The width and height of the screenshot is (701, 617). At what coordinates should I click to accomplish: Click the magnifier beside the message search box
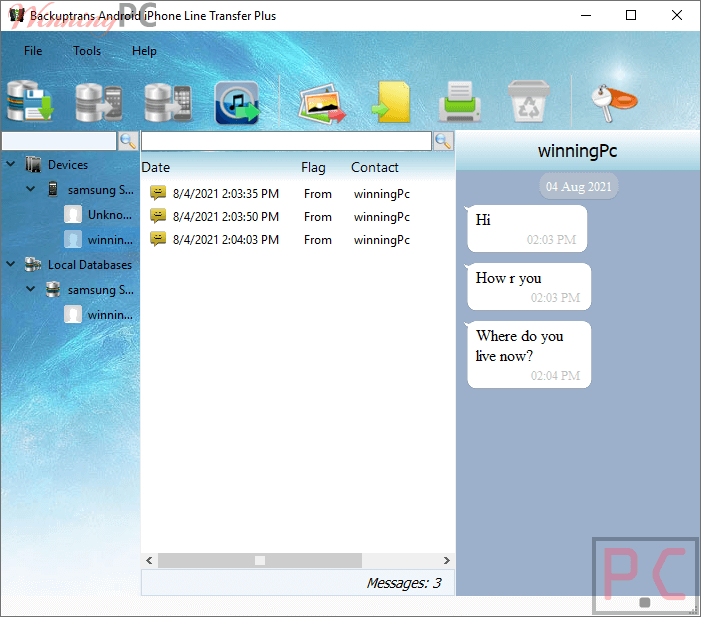pos(443,141)
